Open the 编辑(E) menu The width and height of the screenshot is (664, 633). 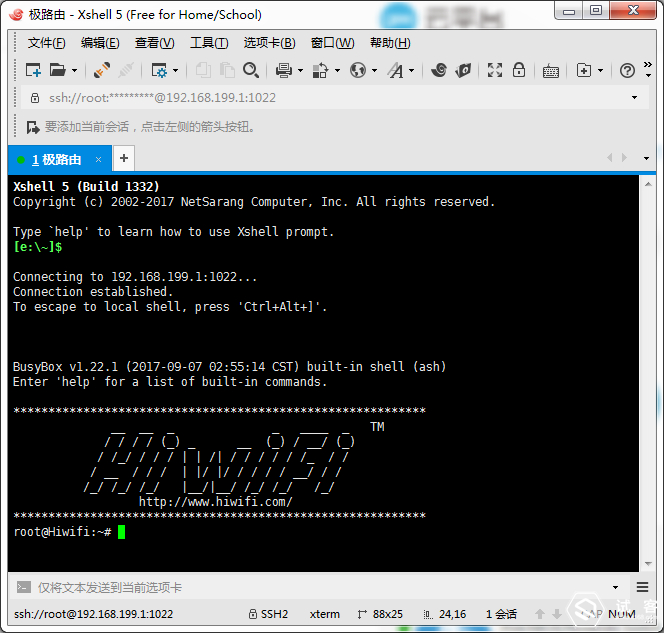(x=100, y=43)
